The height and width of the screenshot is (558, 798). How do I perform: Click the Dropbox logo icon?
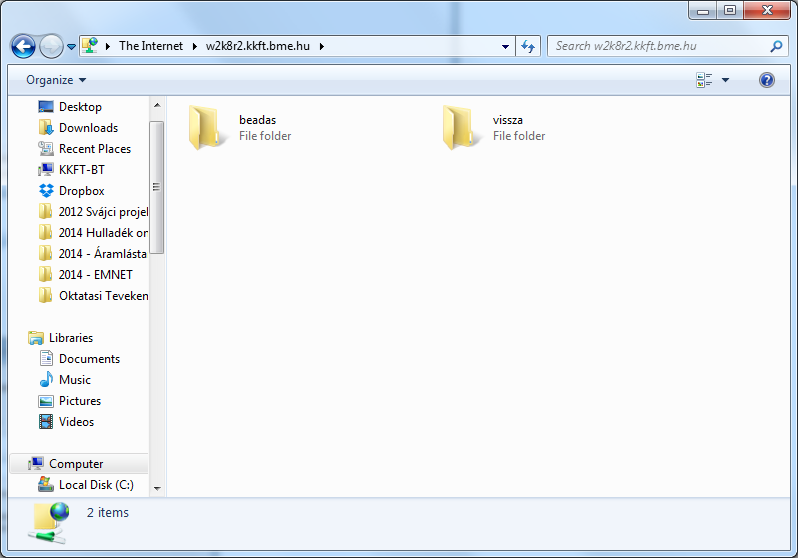click(x=46, y=191)
